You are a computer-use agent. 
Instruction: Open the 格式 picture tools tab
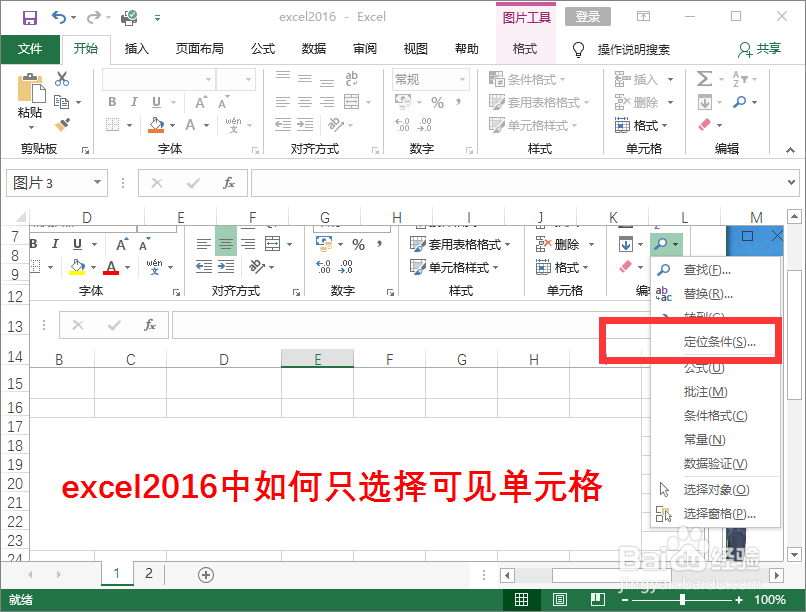click(525, 49)
